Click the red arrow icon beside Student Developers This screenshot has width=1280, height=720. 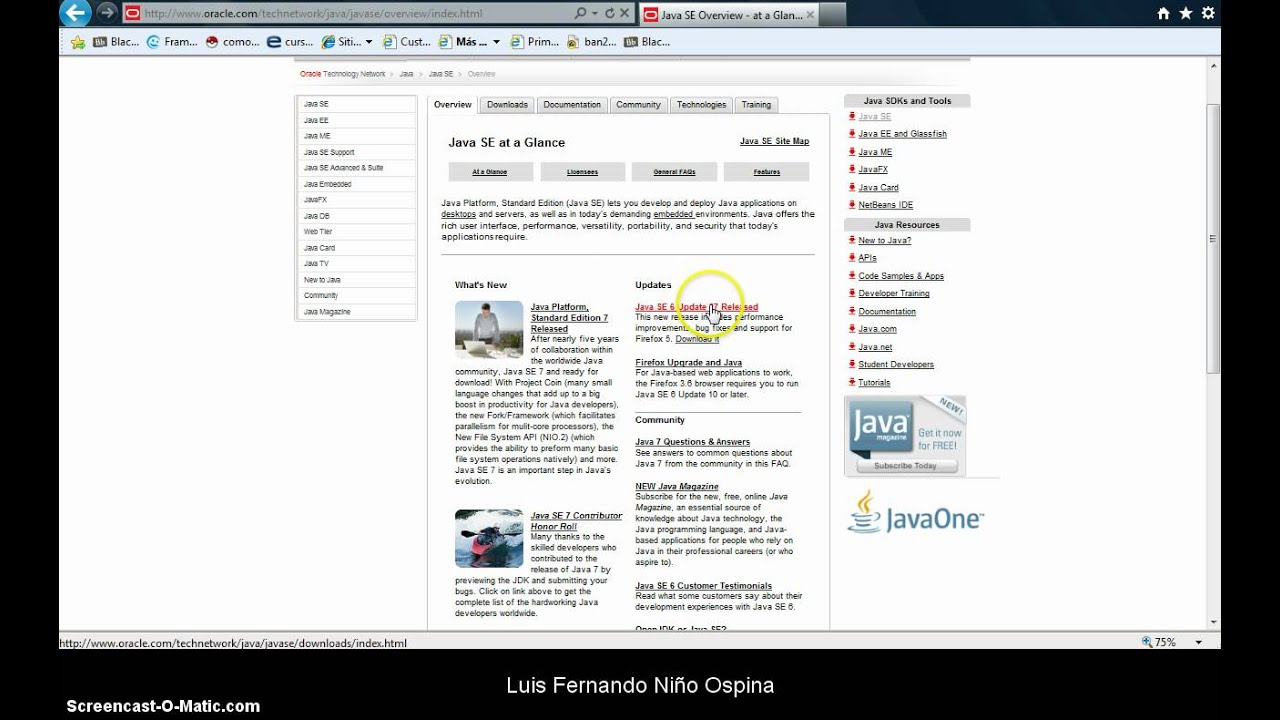[x=850, y=365]
